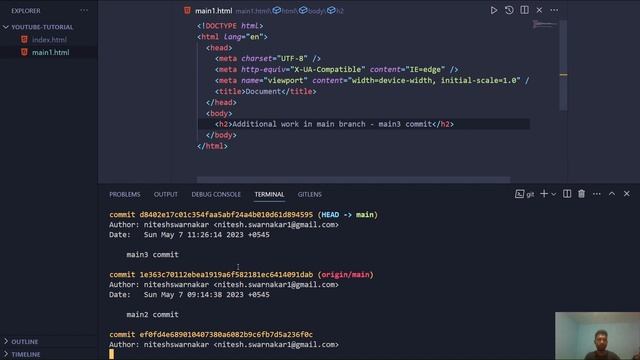
Task: Kill terminal with the trash icon
Action: click(581, 194)
